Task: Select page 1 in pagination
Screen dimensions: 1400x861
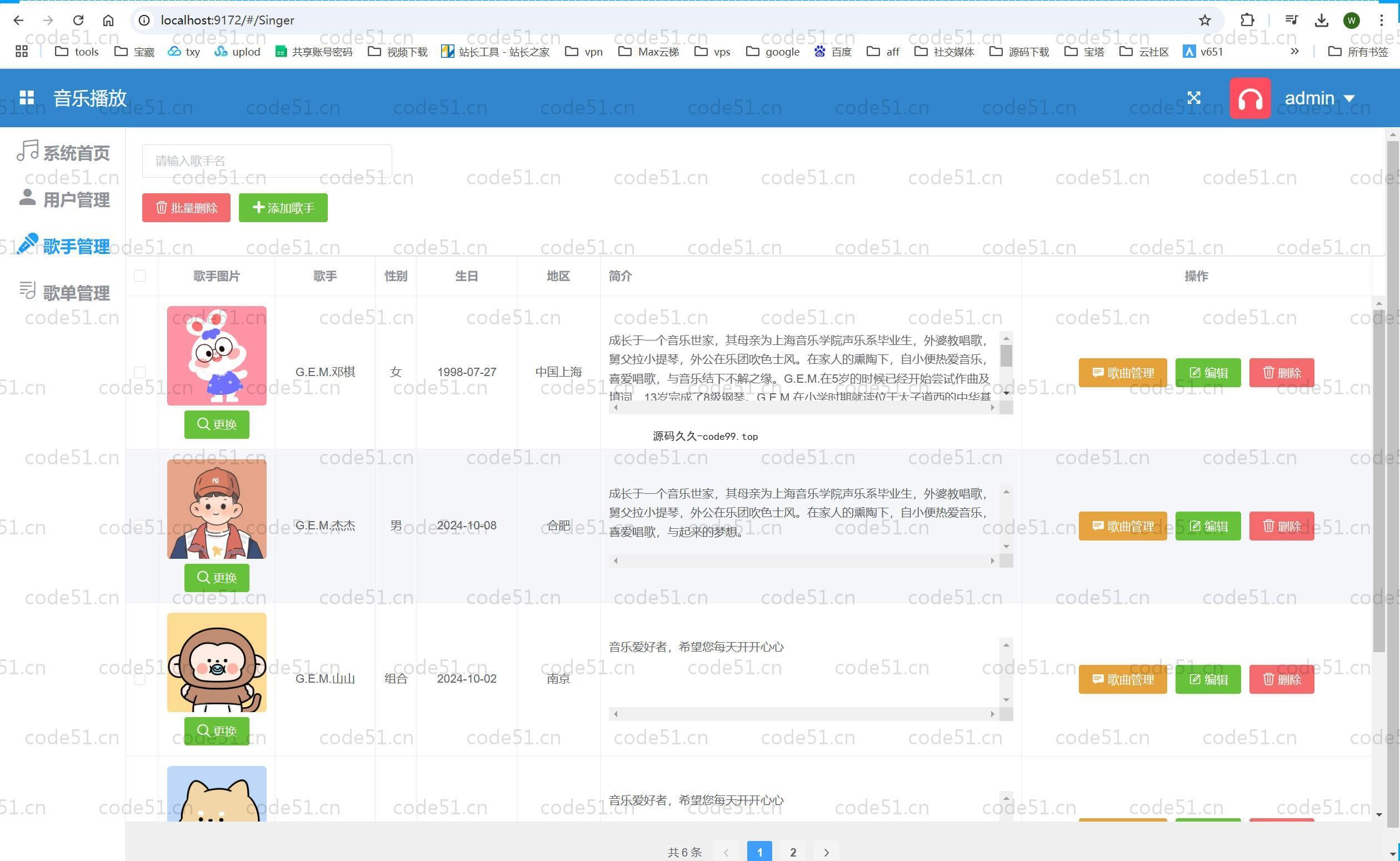Action: [759, 852]
